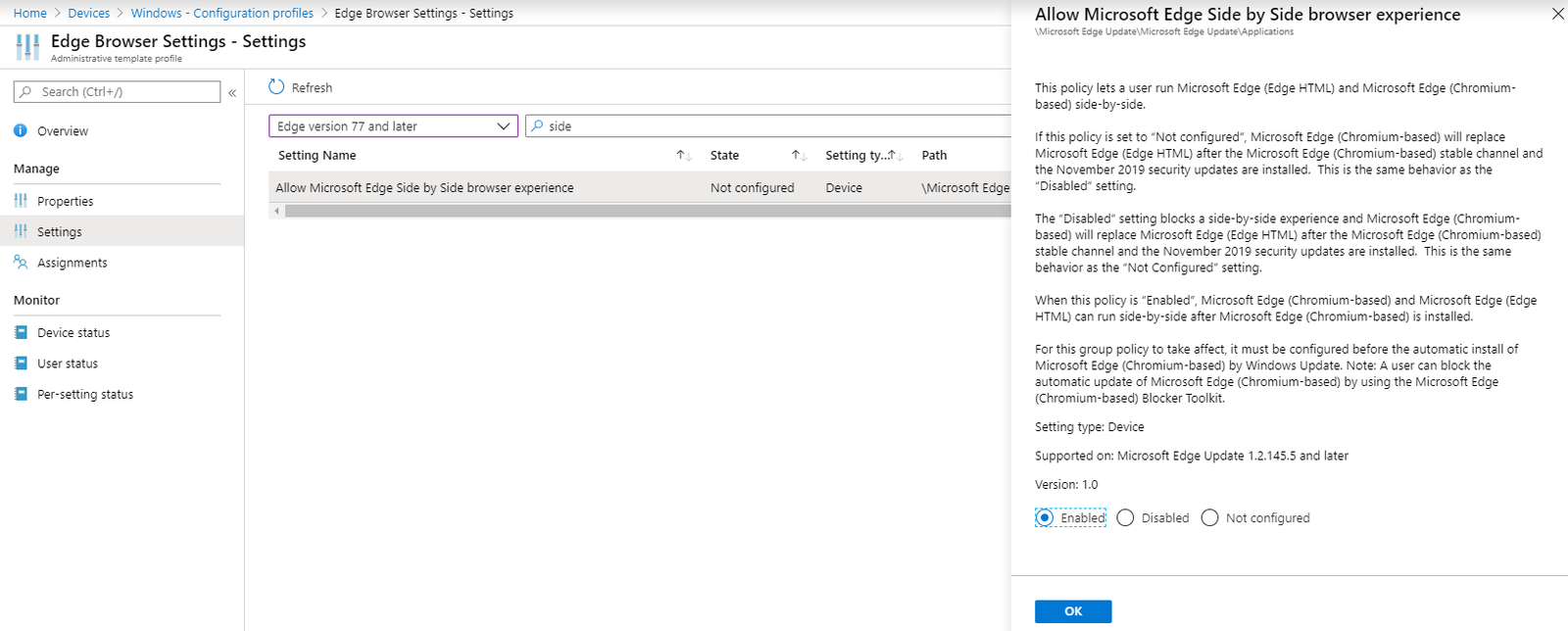Click the settings filter field containing 'side'

pos(768,125)
